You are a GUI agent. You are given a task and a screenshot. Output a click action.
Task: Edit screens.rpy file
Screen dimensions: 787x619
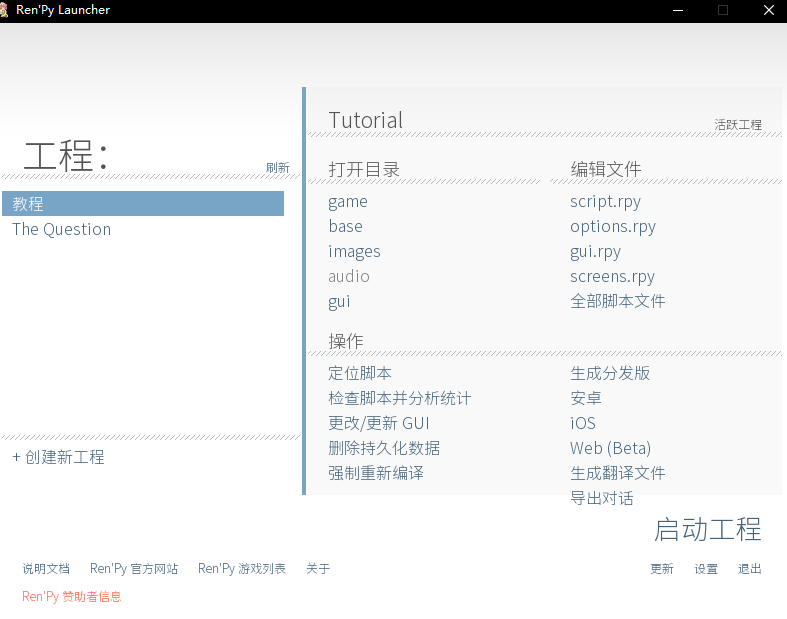point(612,277)
